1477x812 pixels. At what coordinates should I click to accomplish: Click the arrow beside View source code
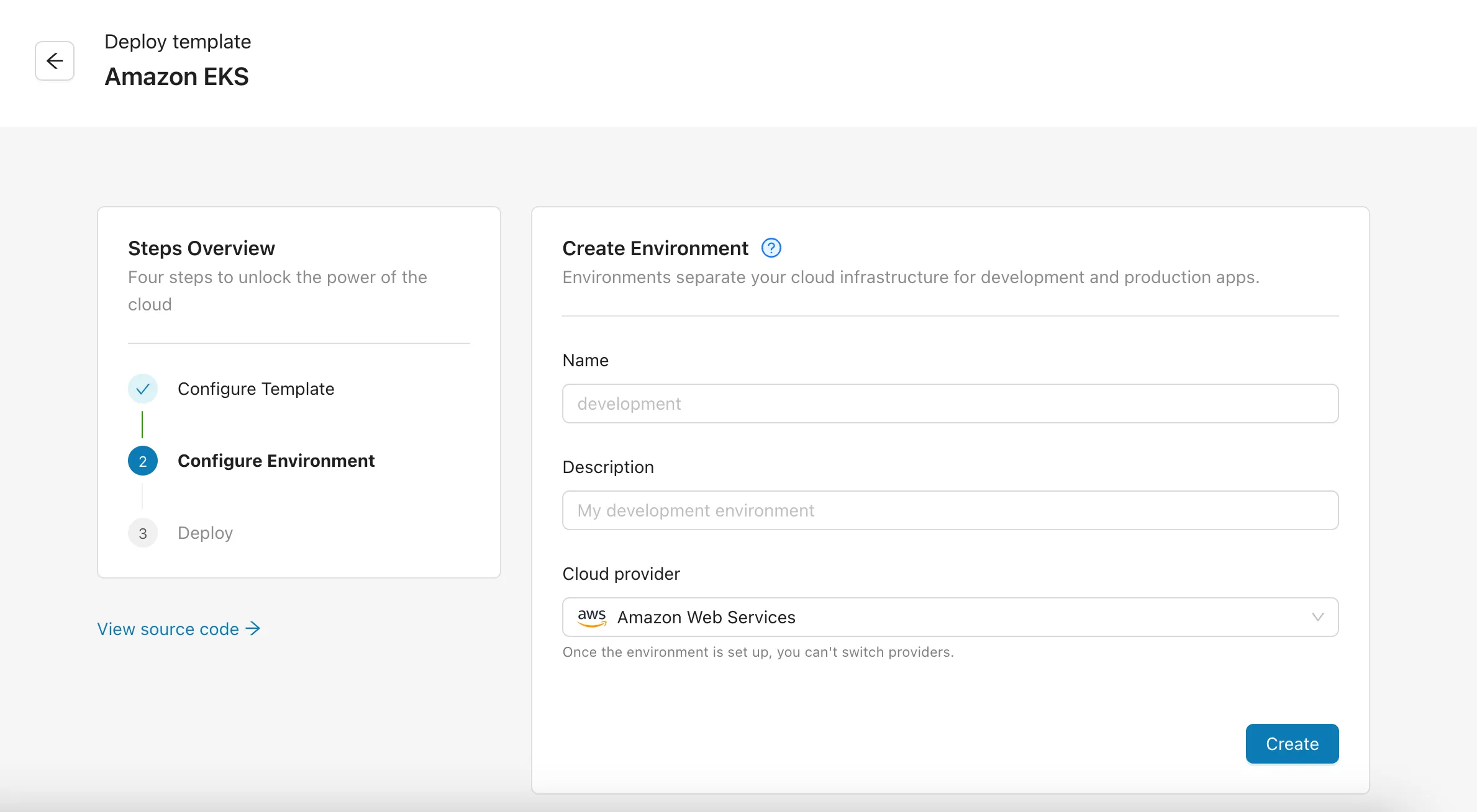click(x=253, y=629)
